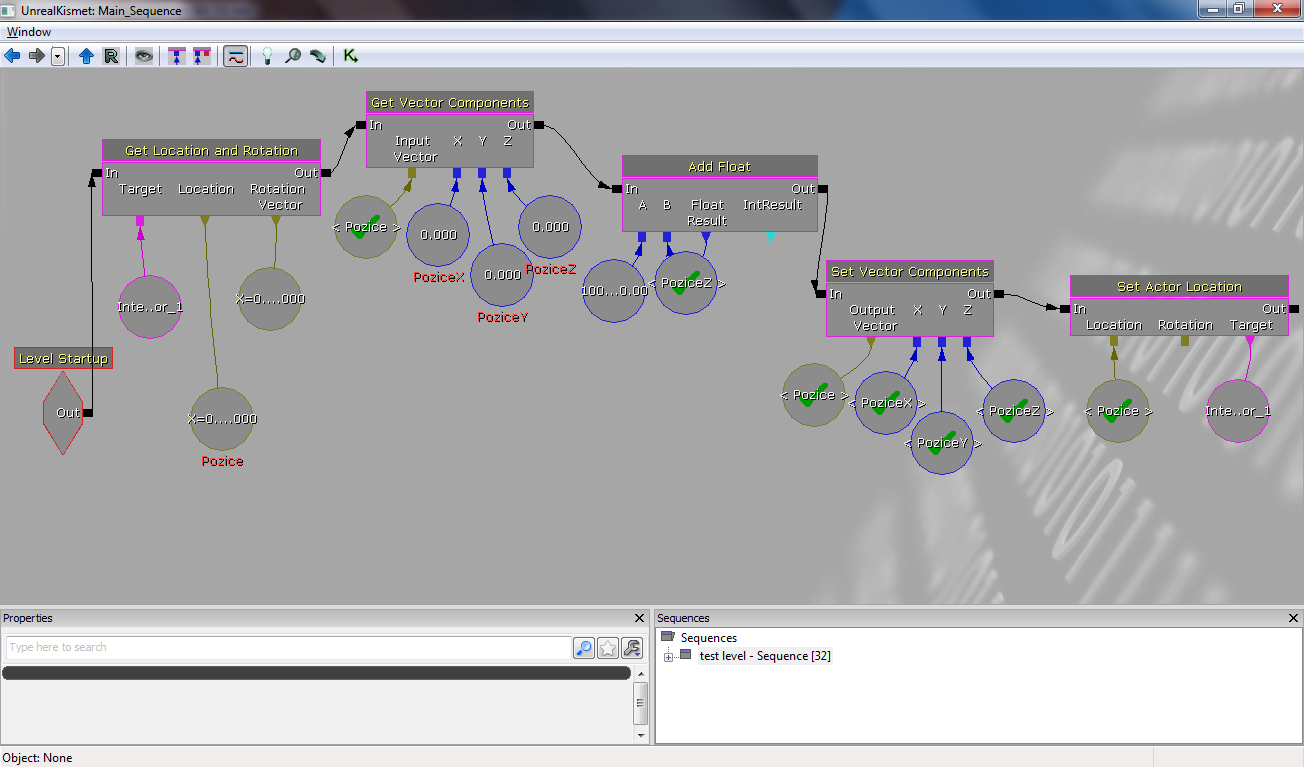This screenshot has width=1304, height=768.
Task: Select Inte..or_1 object under Set Actor Location
Action: [1238, 411]
